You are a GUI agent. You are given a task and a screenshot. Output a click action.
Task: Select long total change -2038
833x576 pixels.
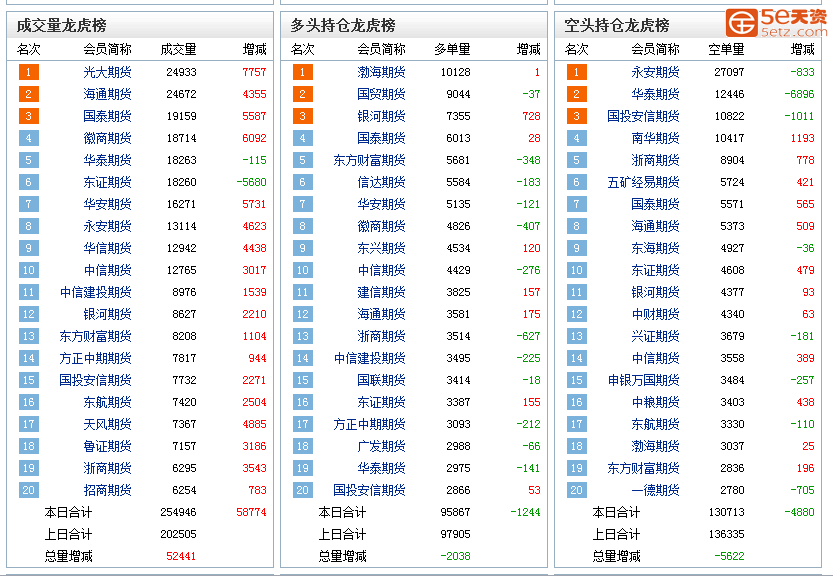[455, 556]
